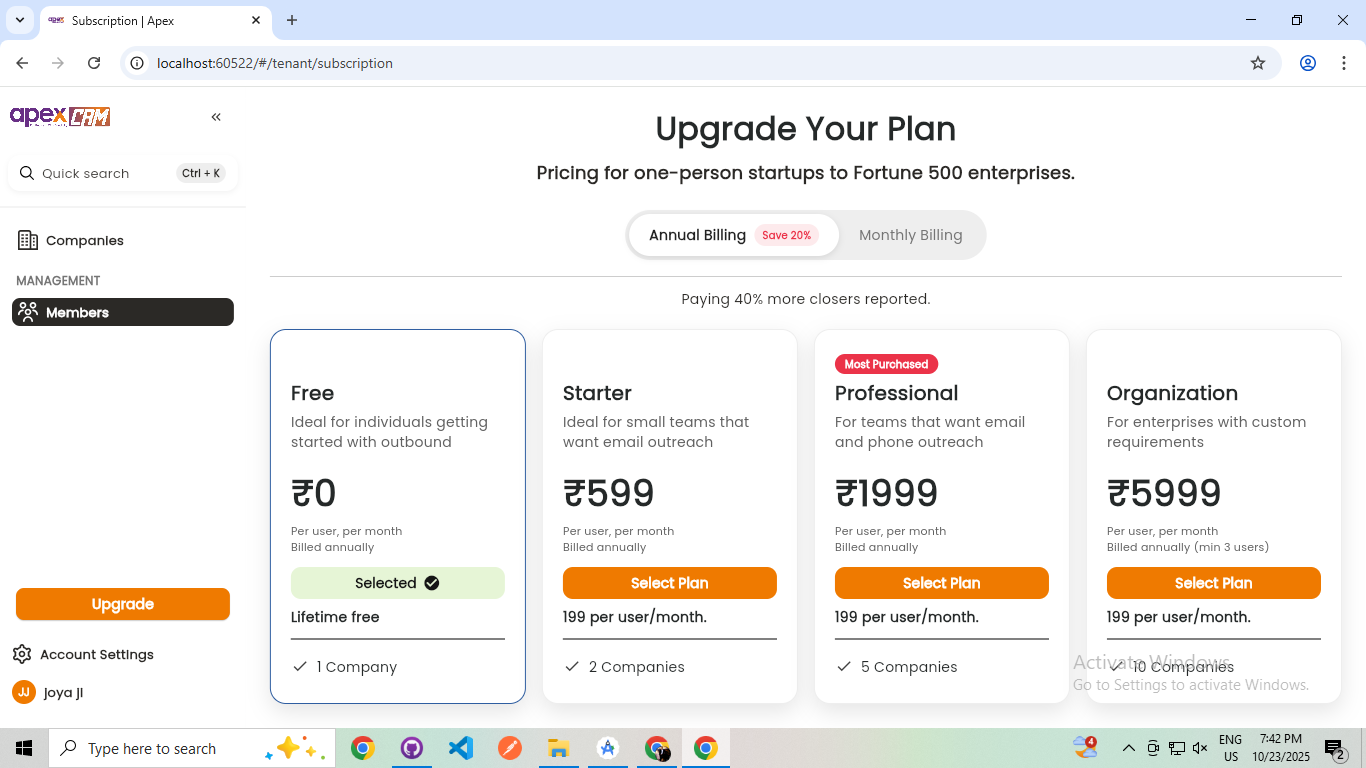Open GitHub Desktop from taskbar
1366x768 pixels.
pyautogui.click(x=412, y=748)
